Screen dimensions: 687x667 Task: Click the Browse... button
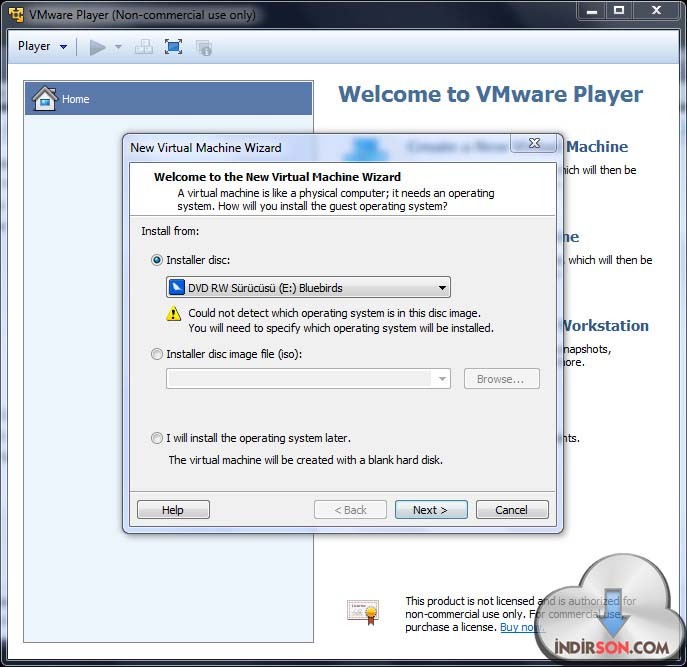pyautogui.click(x=502, y=379)
